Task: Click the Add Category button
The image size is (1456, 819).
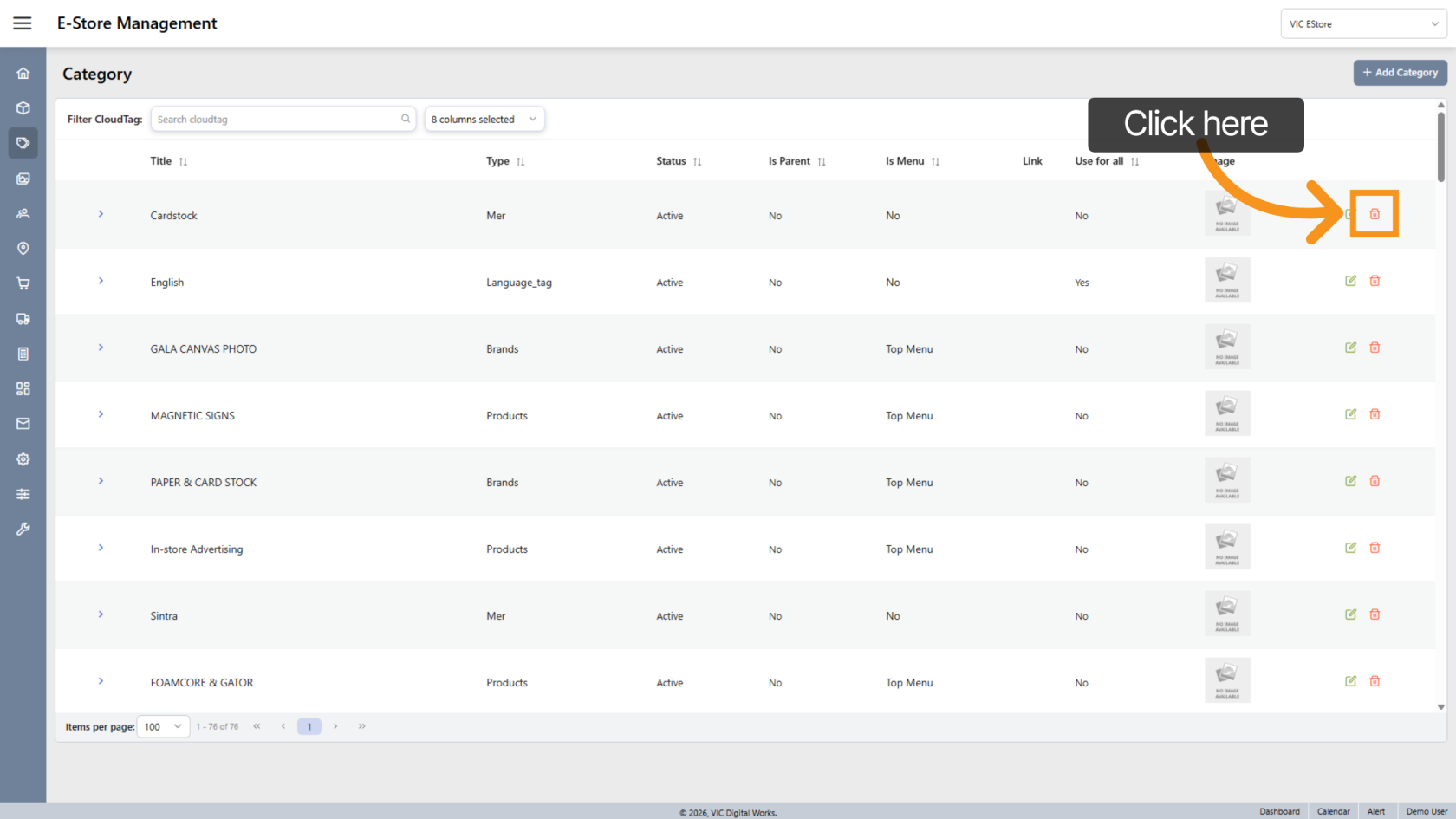Action: [x=1400, y=73]
